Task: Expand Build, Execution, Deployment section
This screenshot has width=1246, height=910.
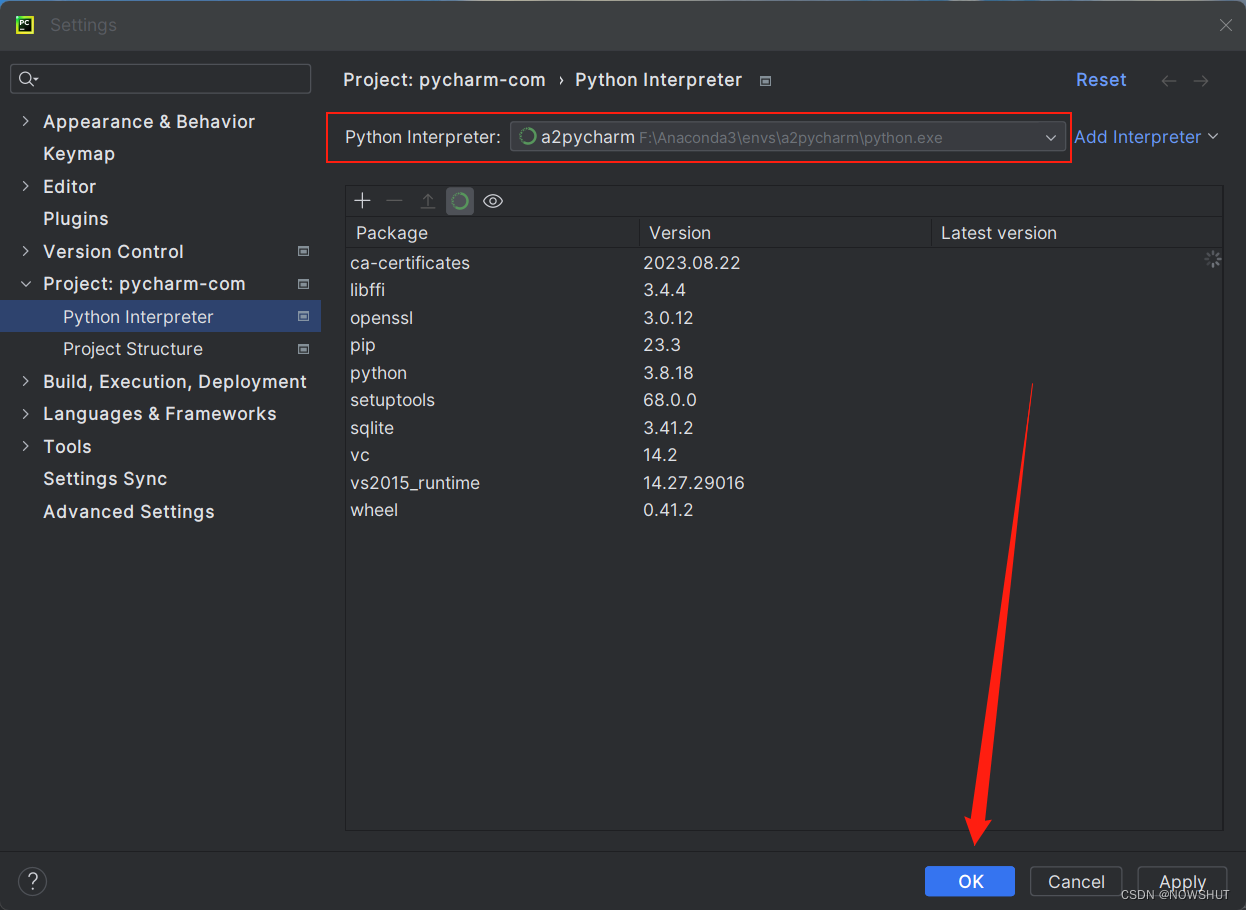Action: coord(26,381)
